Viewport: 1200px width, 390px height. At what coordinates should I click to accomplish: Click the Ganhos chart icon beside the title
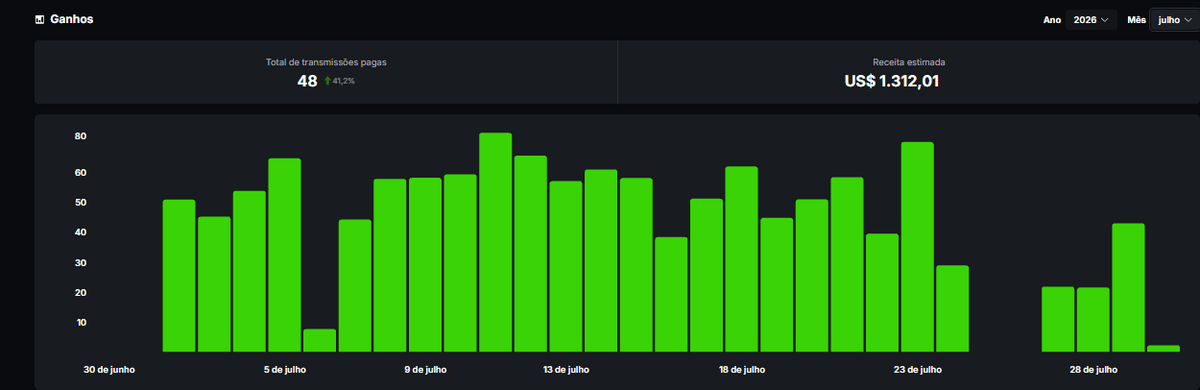(39, 20)
